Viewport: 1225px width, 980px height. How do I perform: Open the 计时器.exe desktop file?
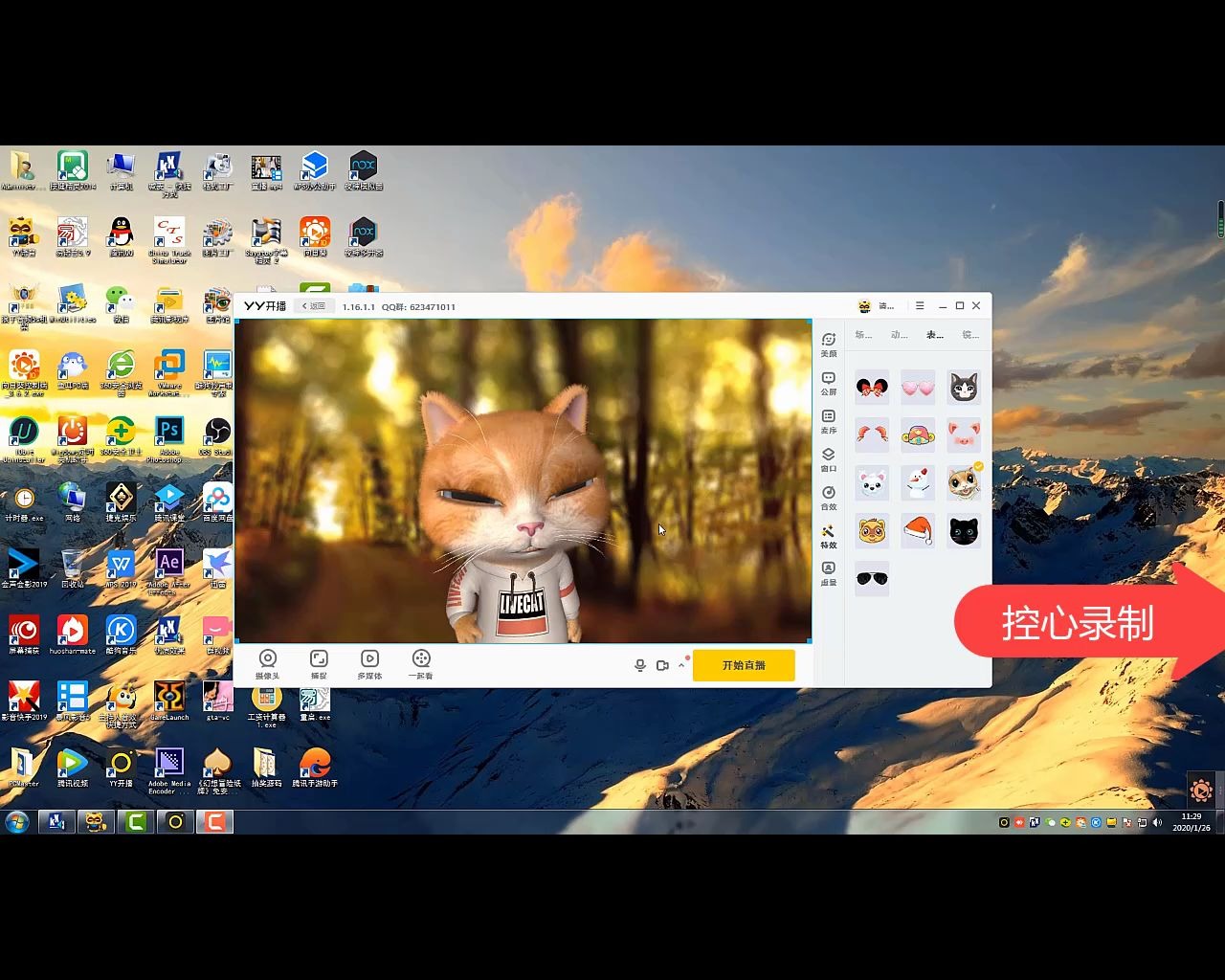(x=24, y=502)
